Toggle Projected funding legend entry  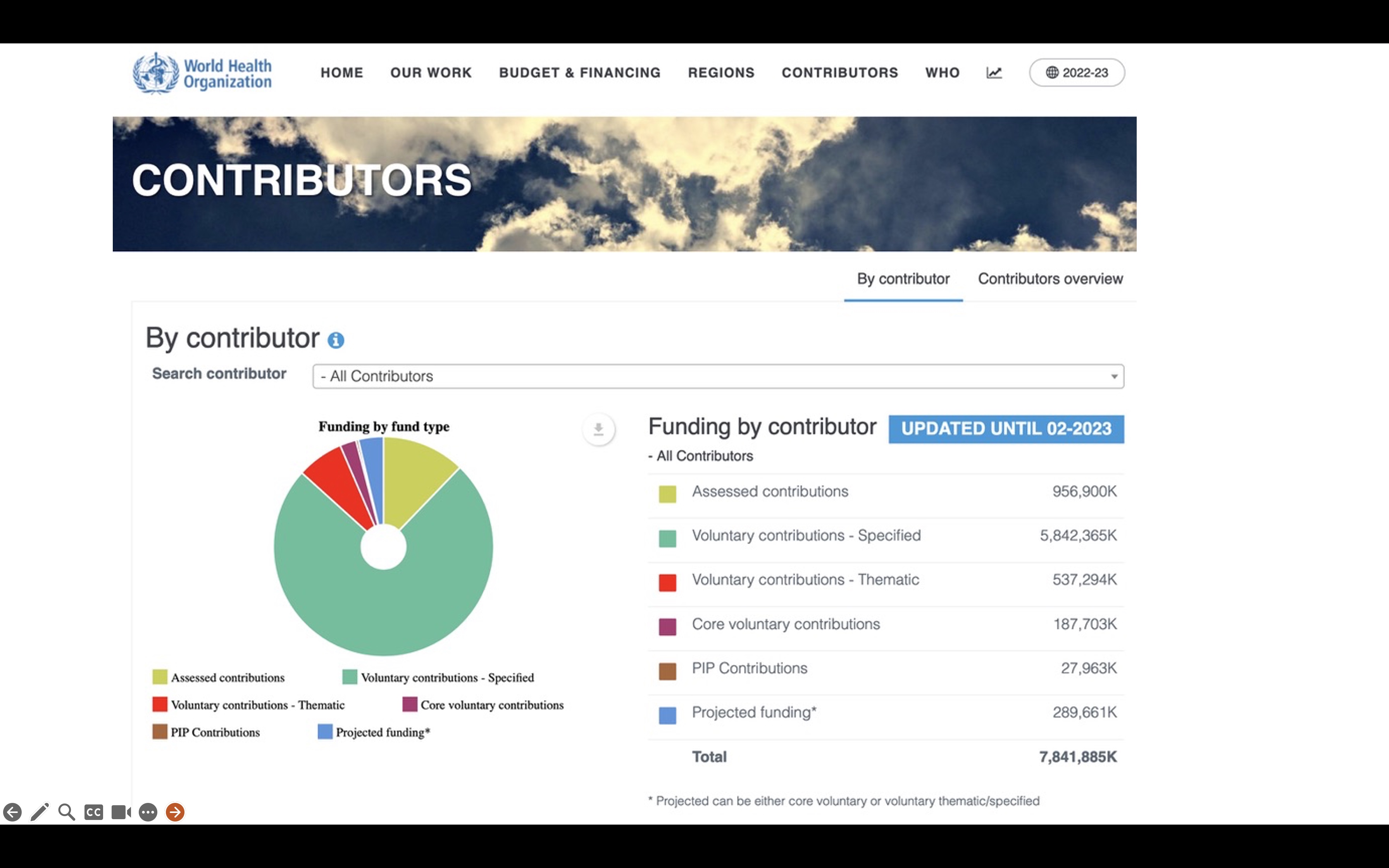[374, 732]
